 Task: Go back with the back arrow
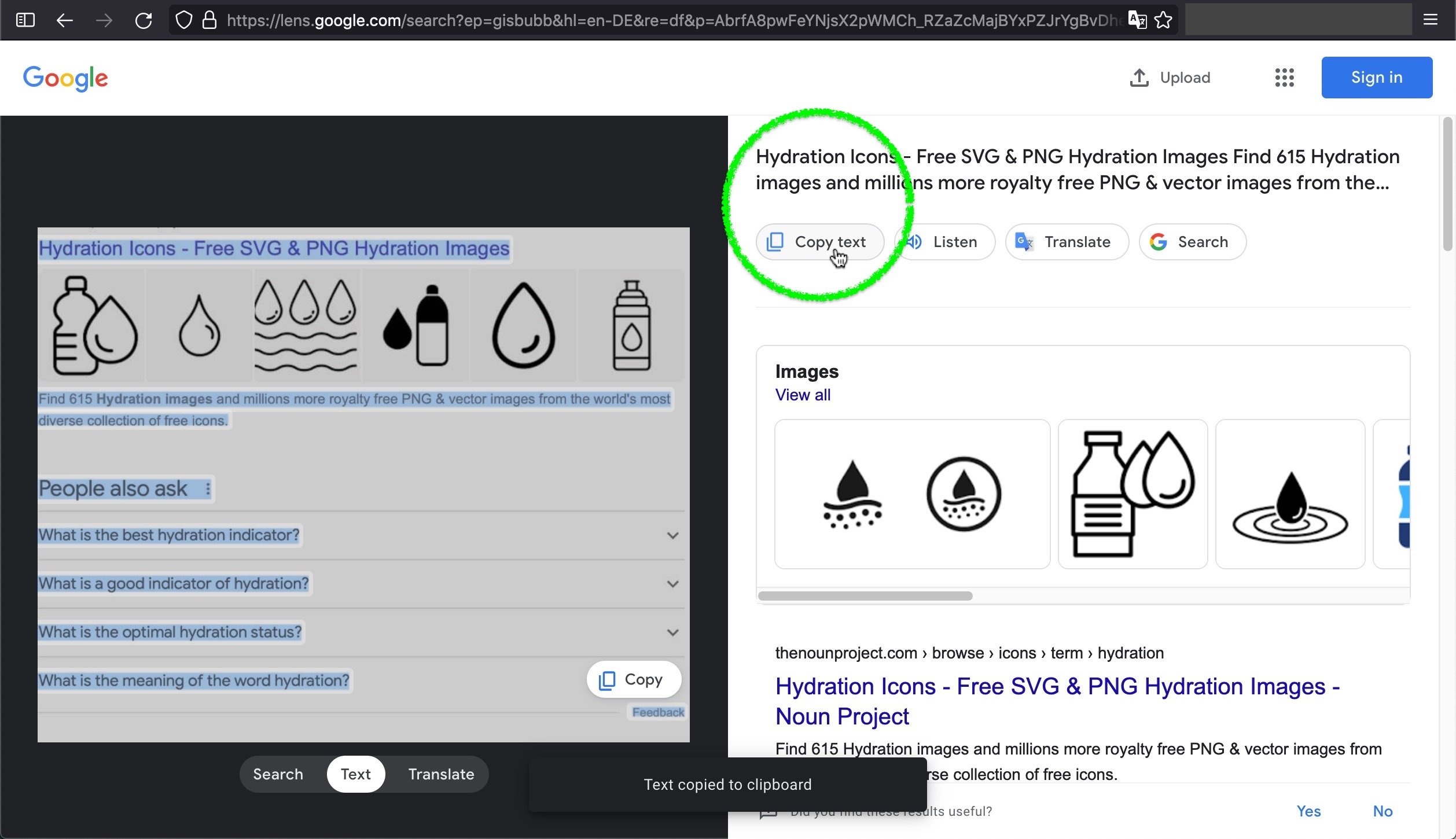(65, 21)
